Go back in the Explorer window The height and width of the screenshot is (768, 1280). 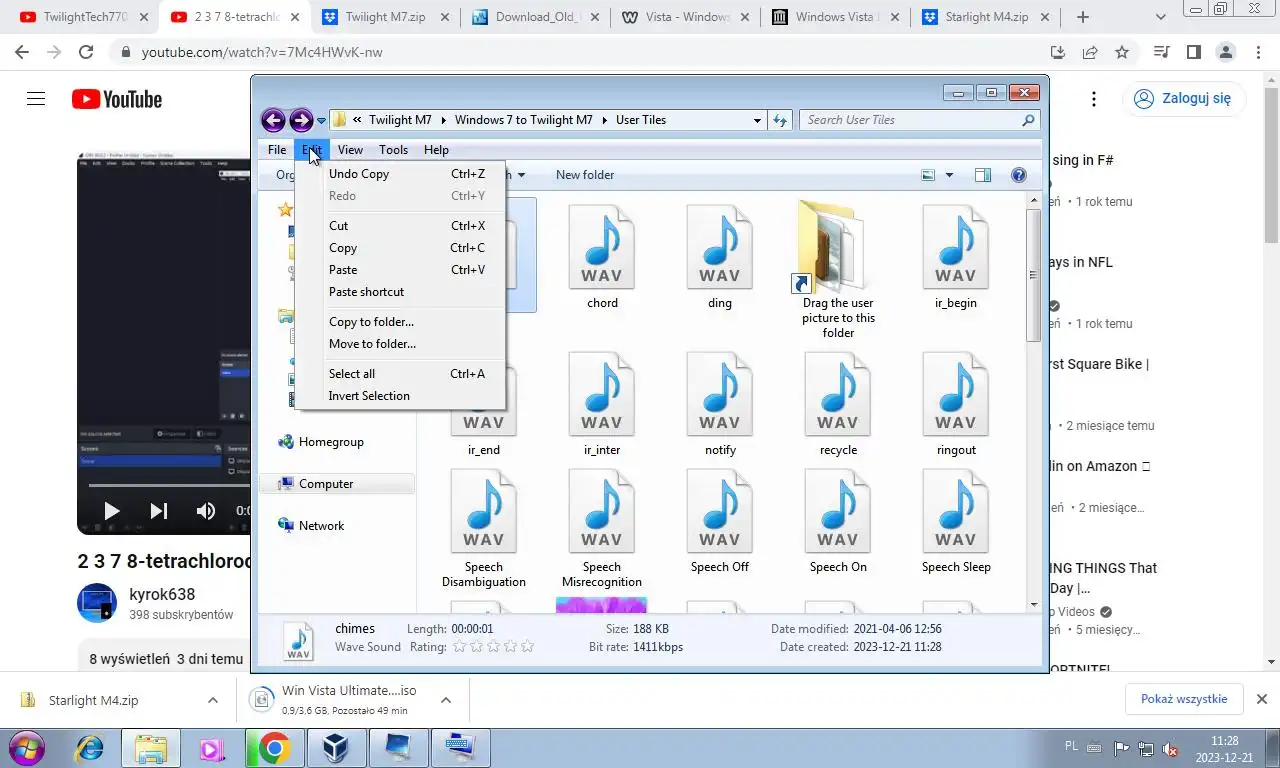pos(273,120)
